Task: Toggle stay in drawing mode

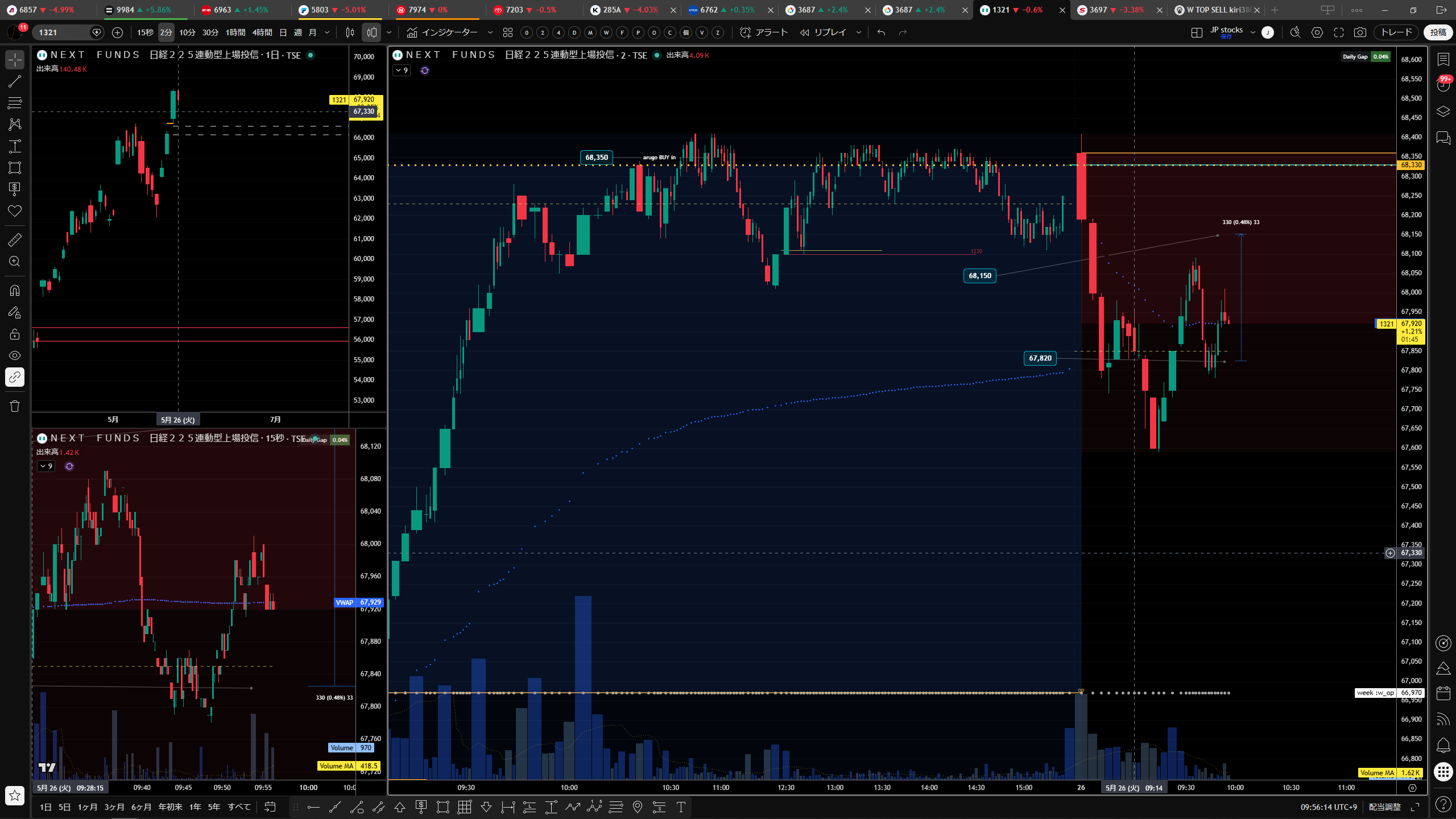Action: (x=15, y=312)
